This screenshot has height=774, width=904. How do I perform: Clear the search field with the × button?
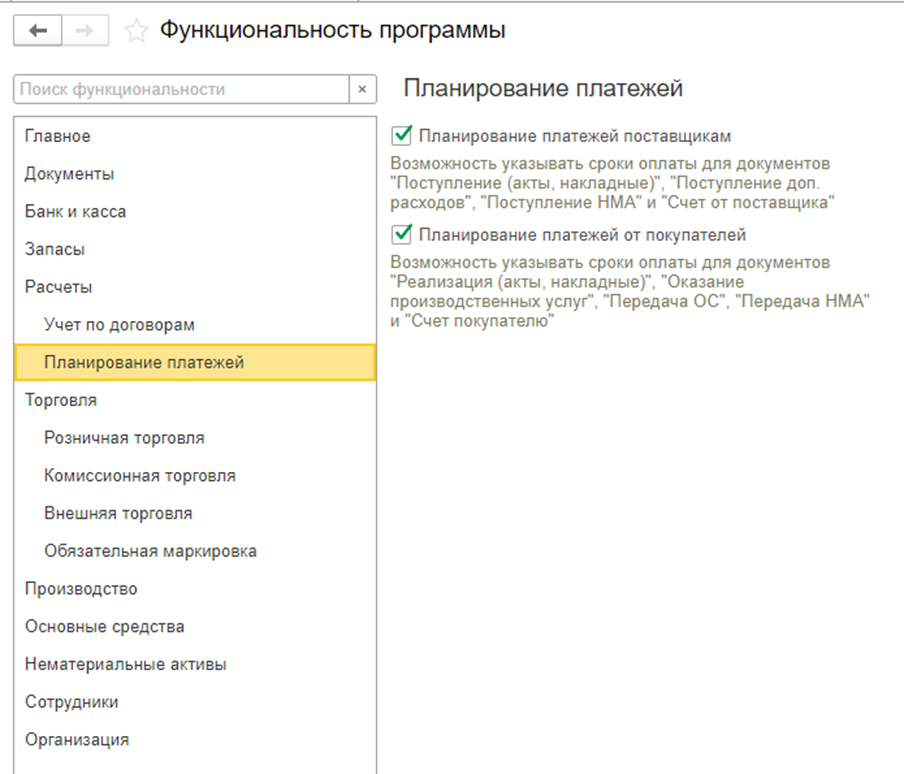click(x=362, y=89)
